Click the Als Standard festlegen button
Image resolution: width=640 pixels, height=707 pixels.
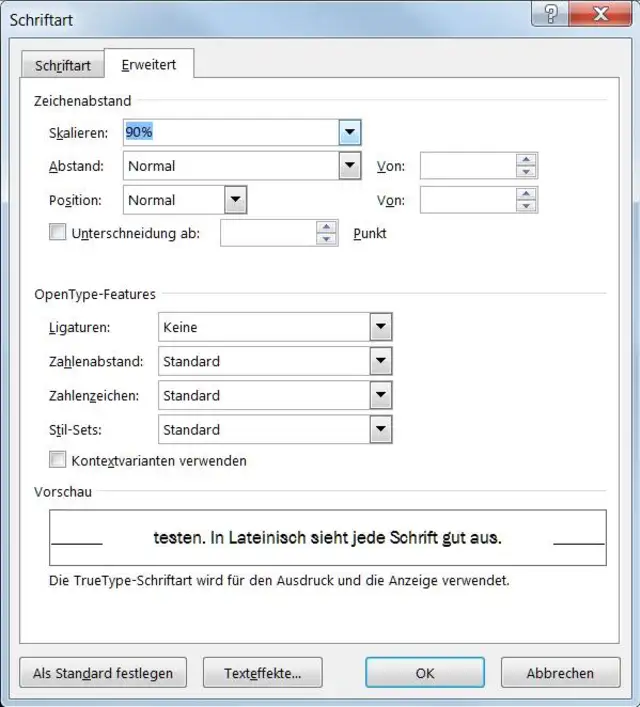tap(103, 673)
